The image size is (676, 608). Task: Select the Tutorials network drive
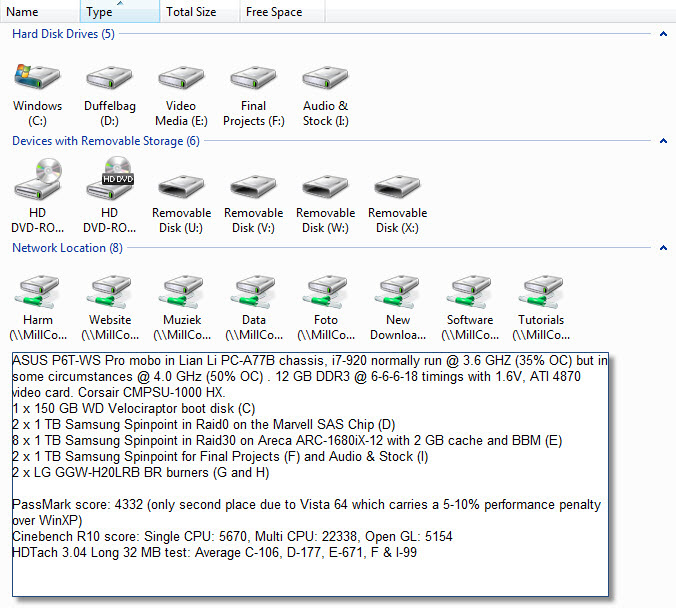click(x=541, y=292)
